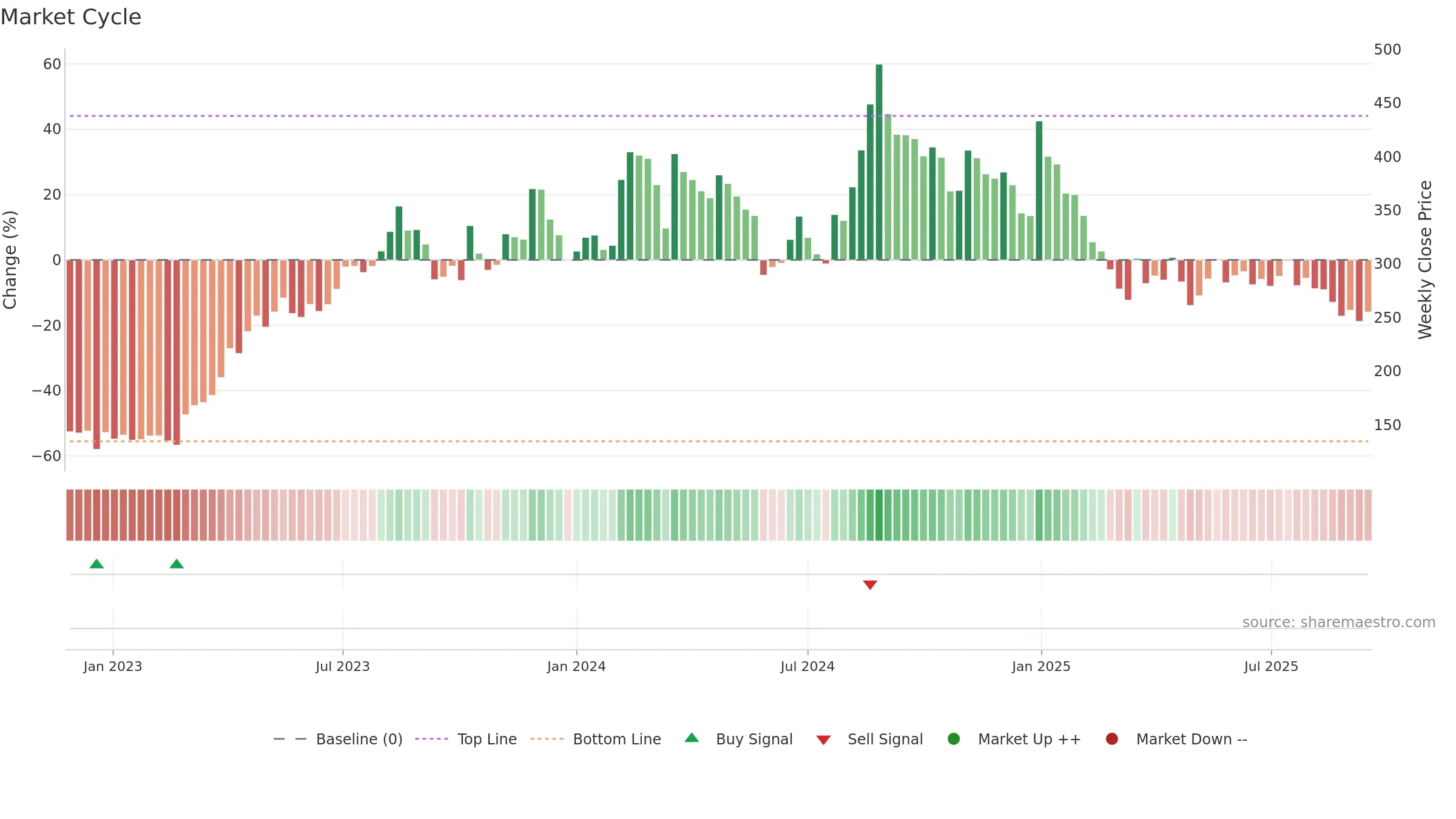
Task: Toggle the Top Line legend label
Action: coord(487,739)
